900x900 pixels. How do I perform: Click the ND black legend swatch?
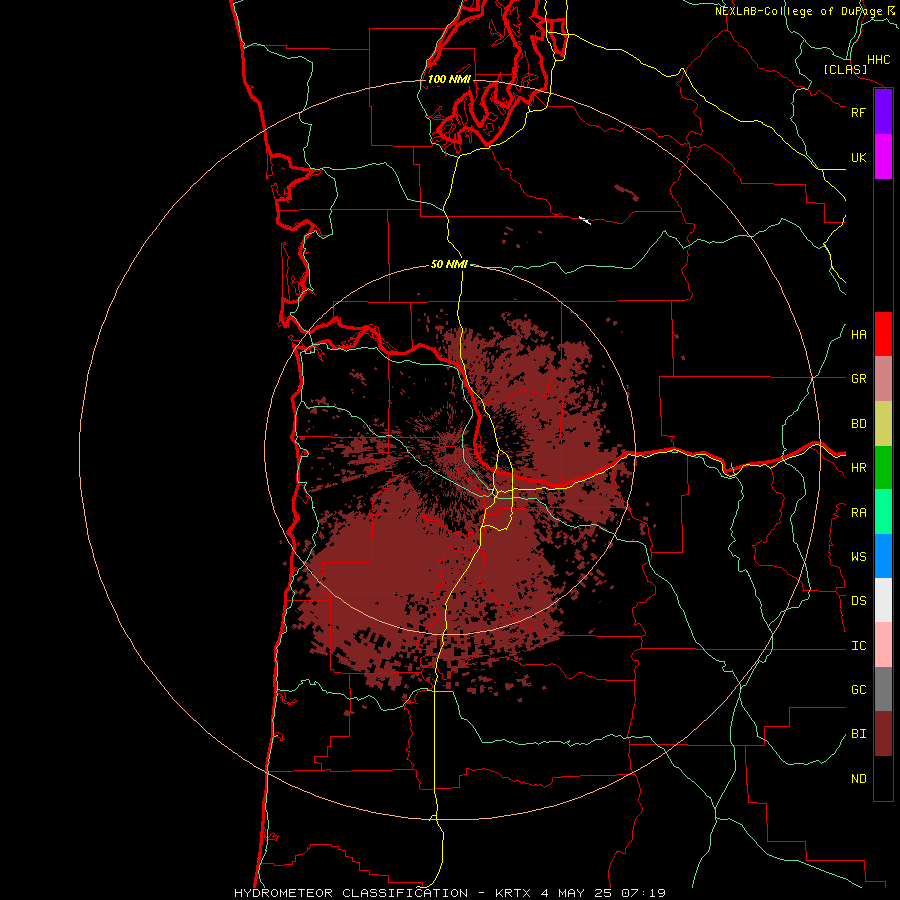883,778
